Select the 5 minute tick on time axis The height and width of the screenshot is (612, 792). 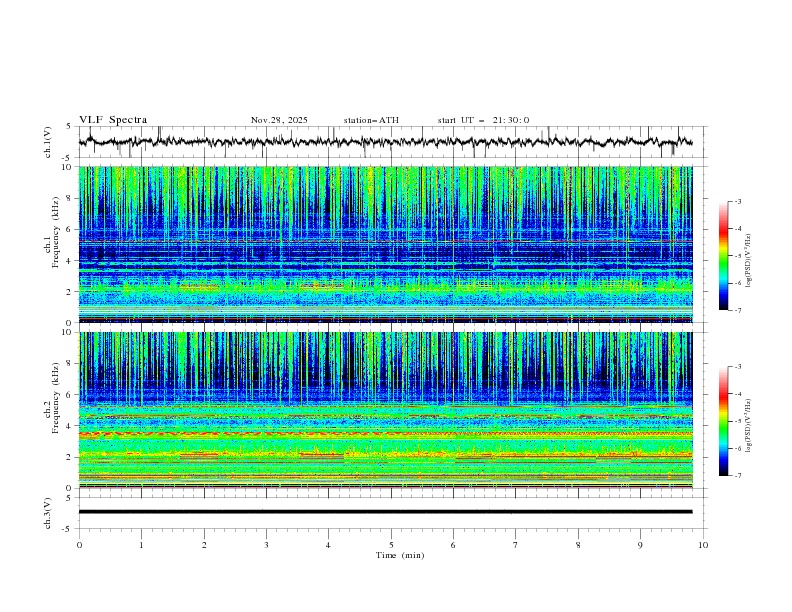point(391,544)
